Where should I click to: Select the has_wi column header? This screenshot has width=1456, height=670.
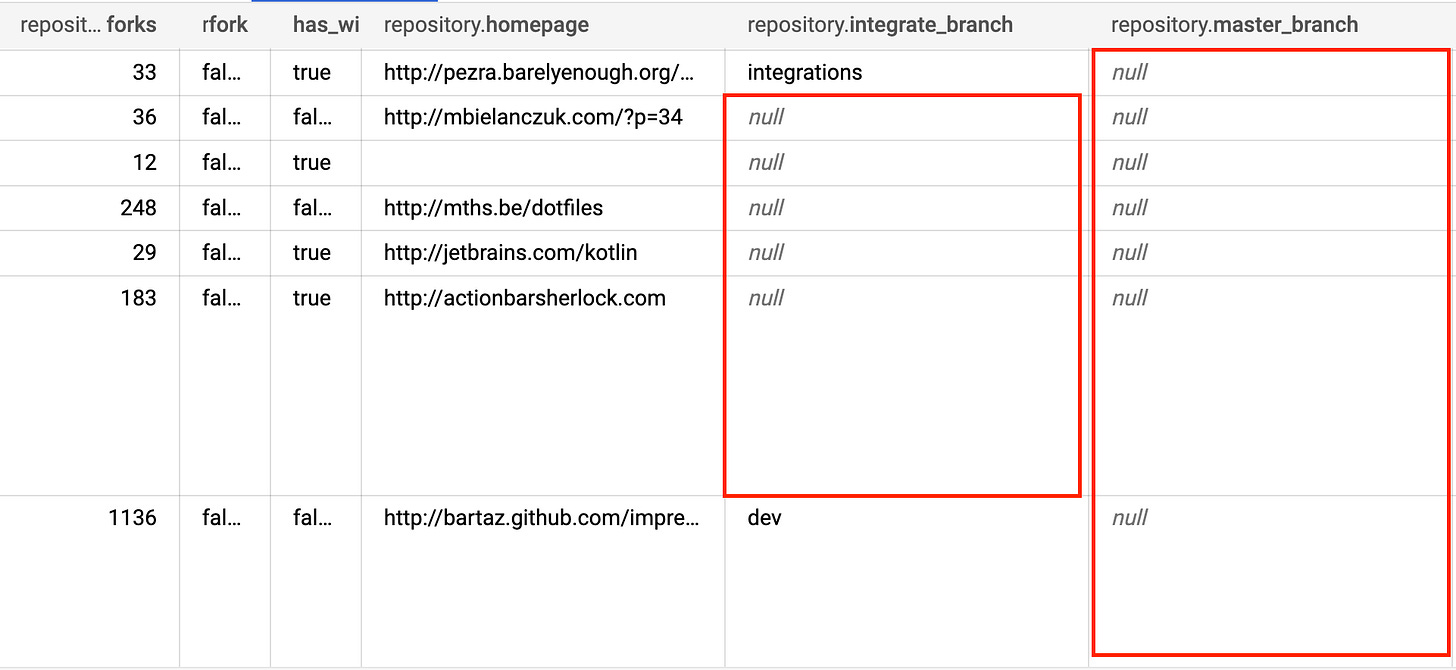point(326,25)
